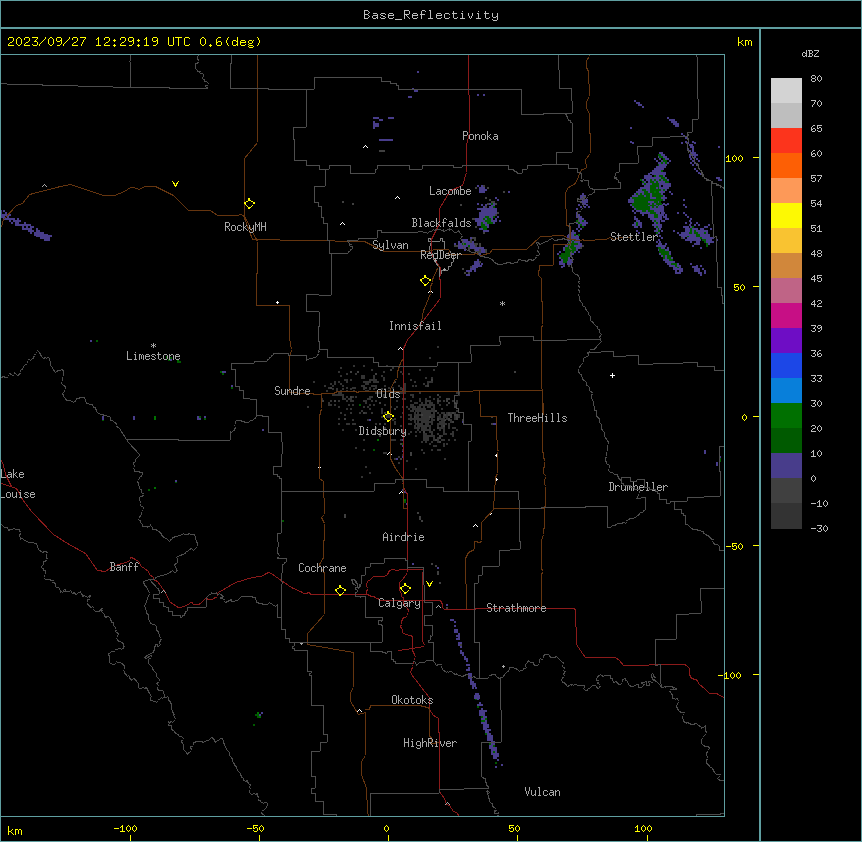862x842 pixels.
Task: Pick the tan 48-45 dBZ legend swatch
Action: pos(786,265)
